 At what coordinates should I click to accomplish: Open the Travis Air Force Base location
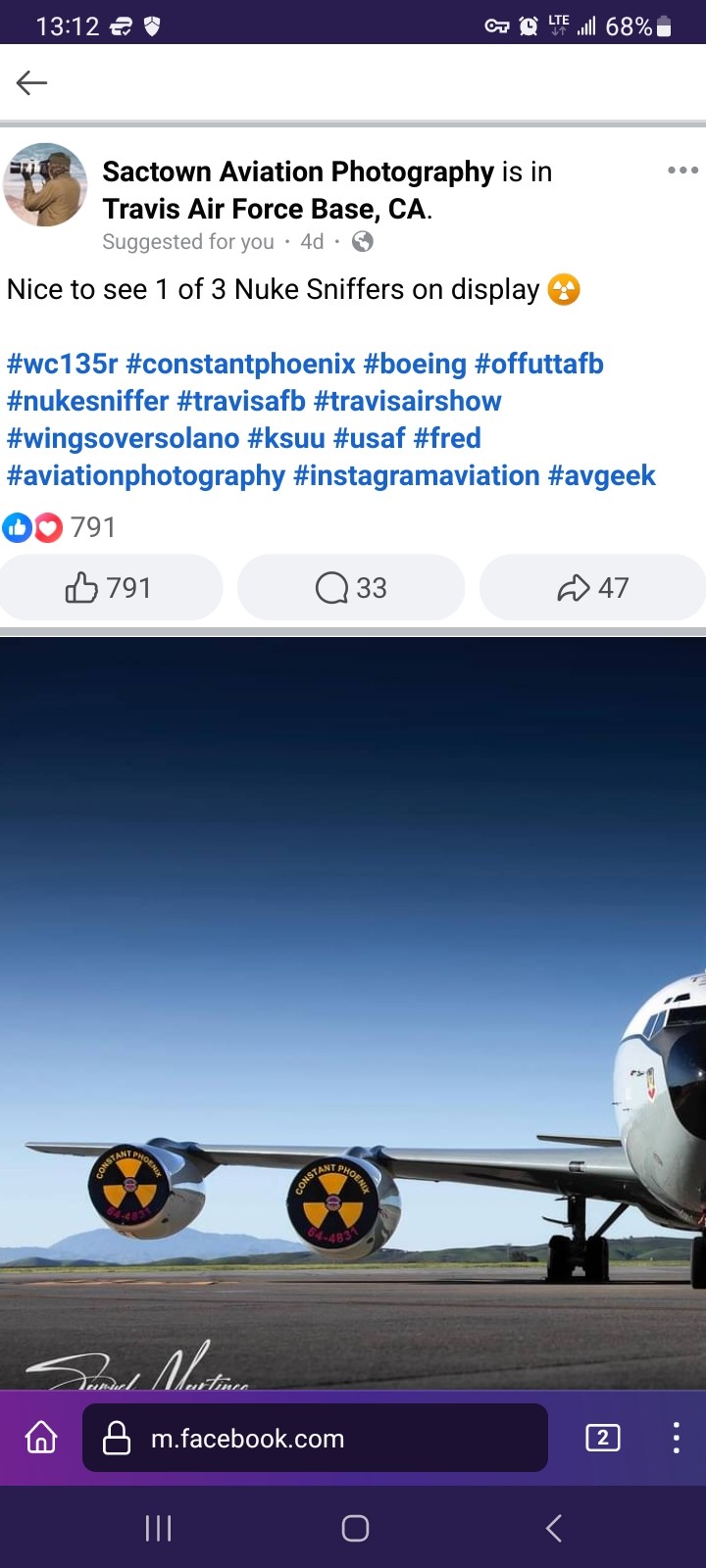[x=265, y=209]
